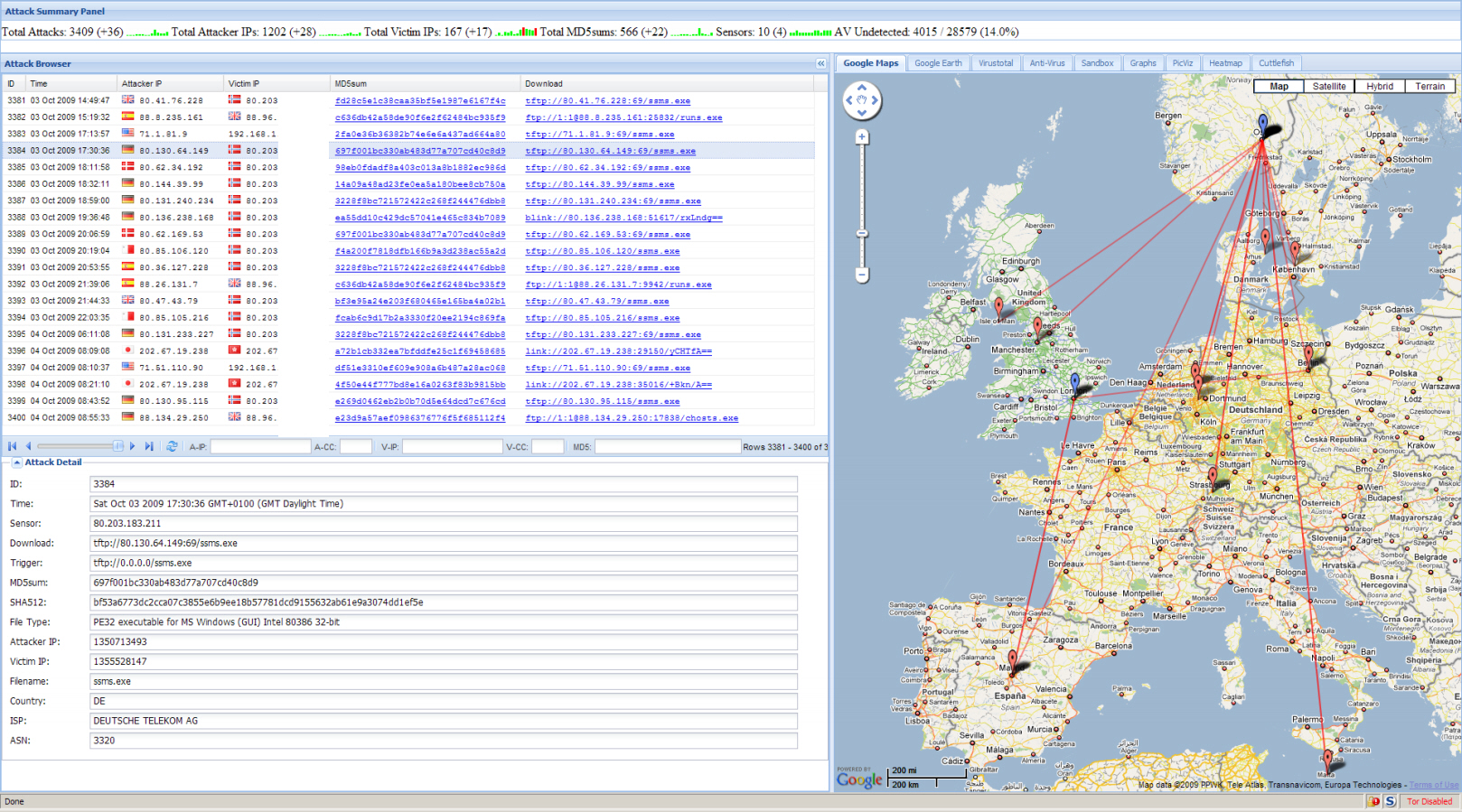Image resolution: width=1462 pixels, height=812 pixels.
Task: Click the red marker near Madrid
Action: tap(1013, 660)
